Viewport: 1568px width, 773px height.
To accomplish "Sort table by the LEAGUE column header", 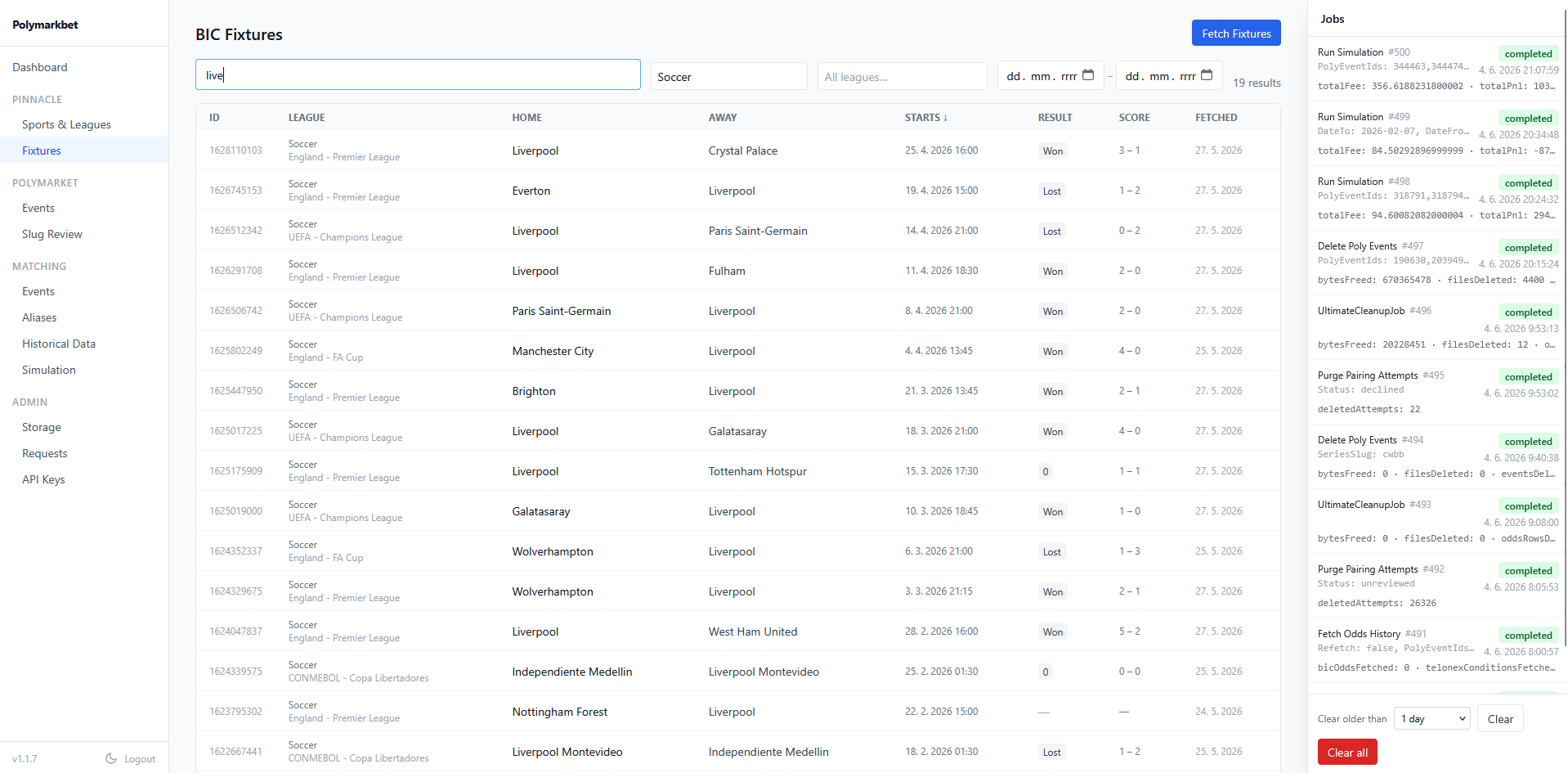I will tap(307, 118).
